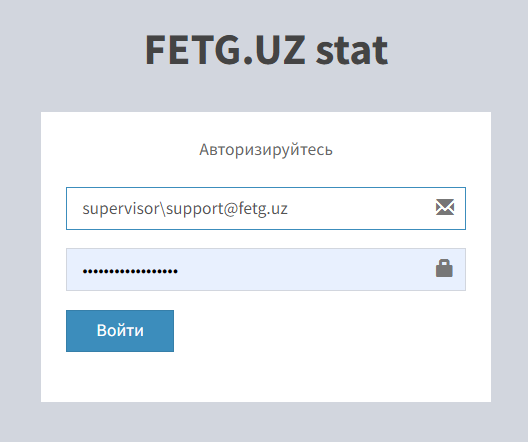The height and width of the screenshot is (442, 528).
Task: Click the '@' character in the email field
Action: tap(230, 209)
